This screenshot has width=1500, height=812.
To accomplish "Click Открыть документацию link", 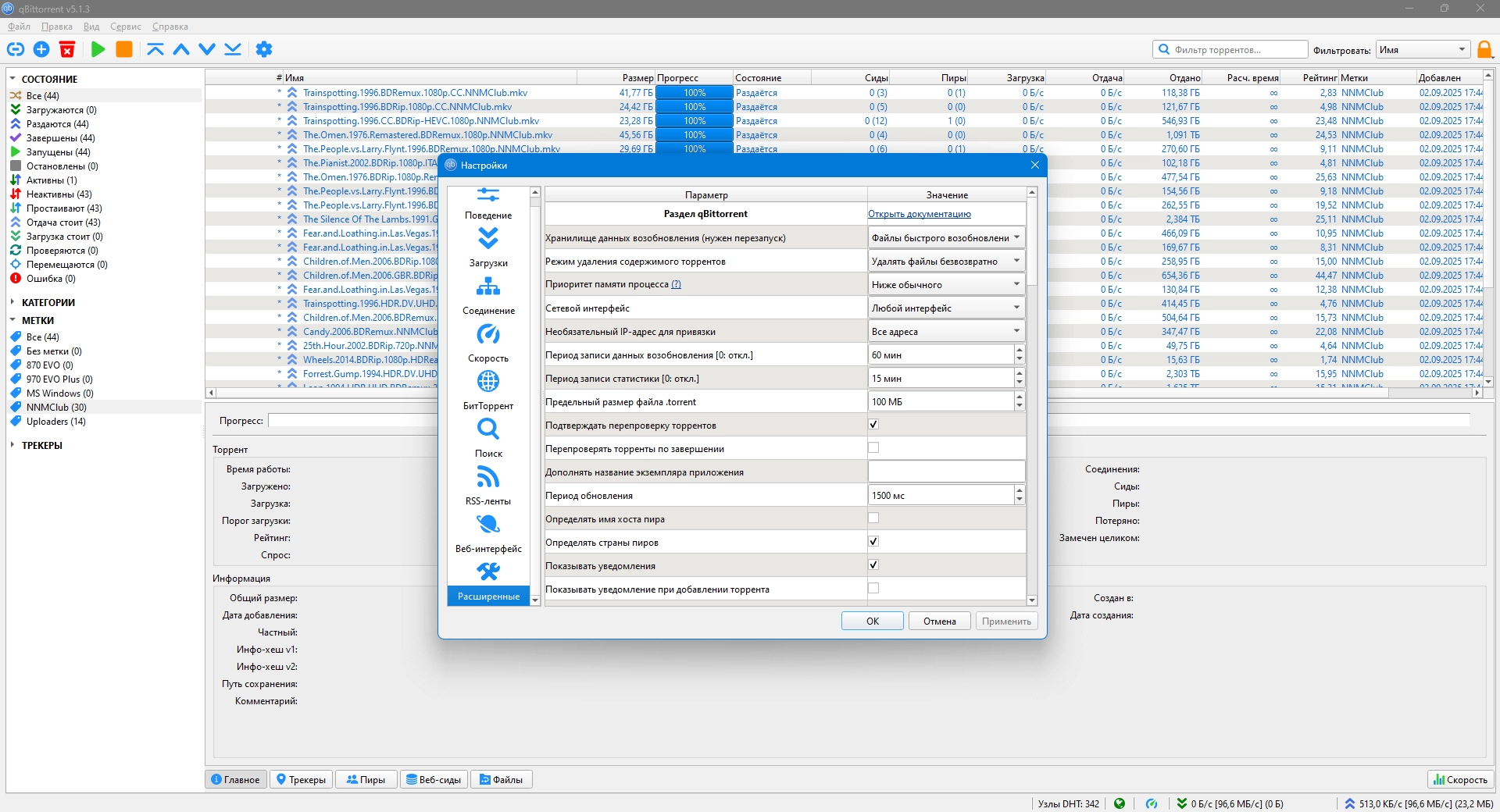I will point(919,214).
